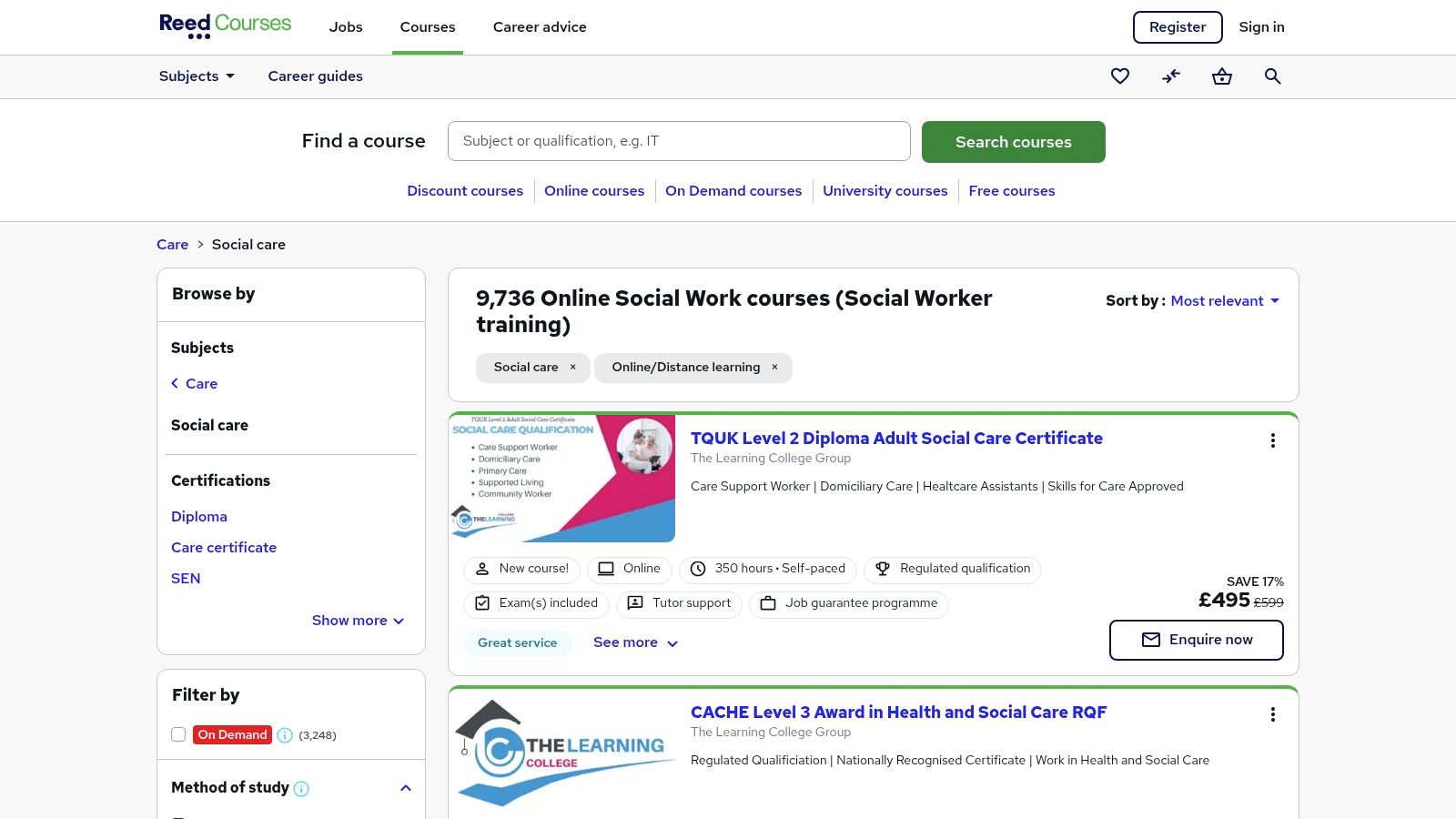Open the Career advice tab
Viewport: 1456px width, 819px height.
point(540,27)
